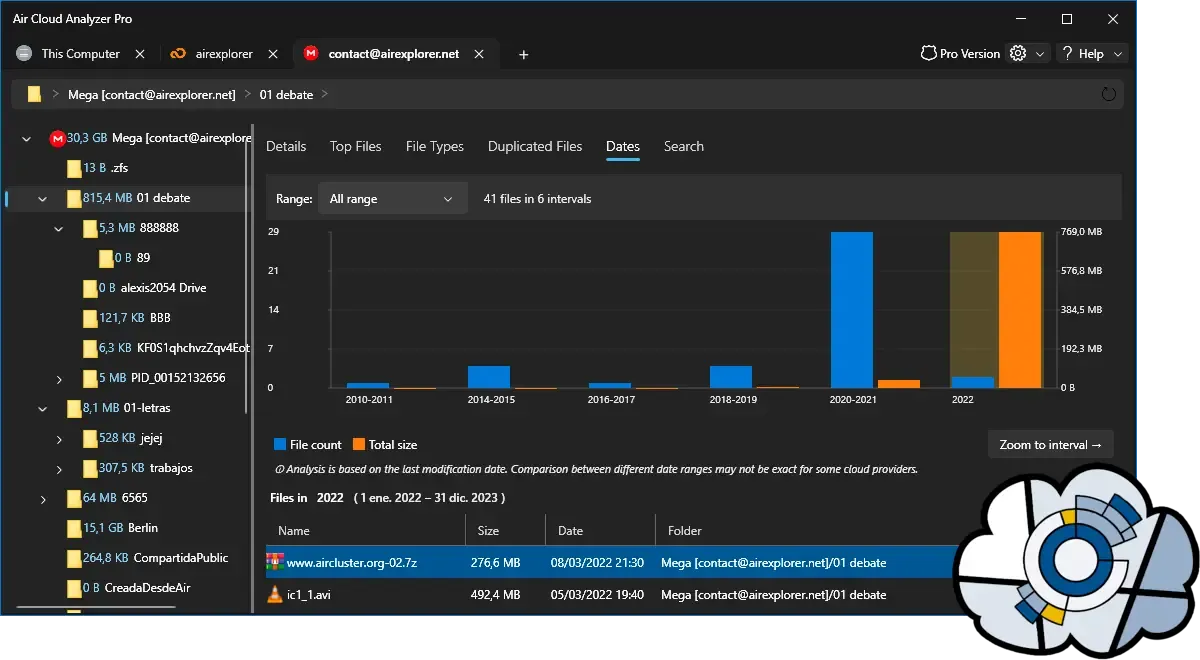Switch to the Top Files tab
1200x660 pixels.
pyautogui.click(x=356, y=146)
